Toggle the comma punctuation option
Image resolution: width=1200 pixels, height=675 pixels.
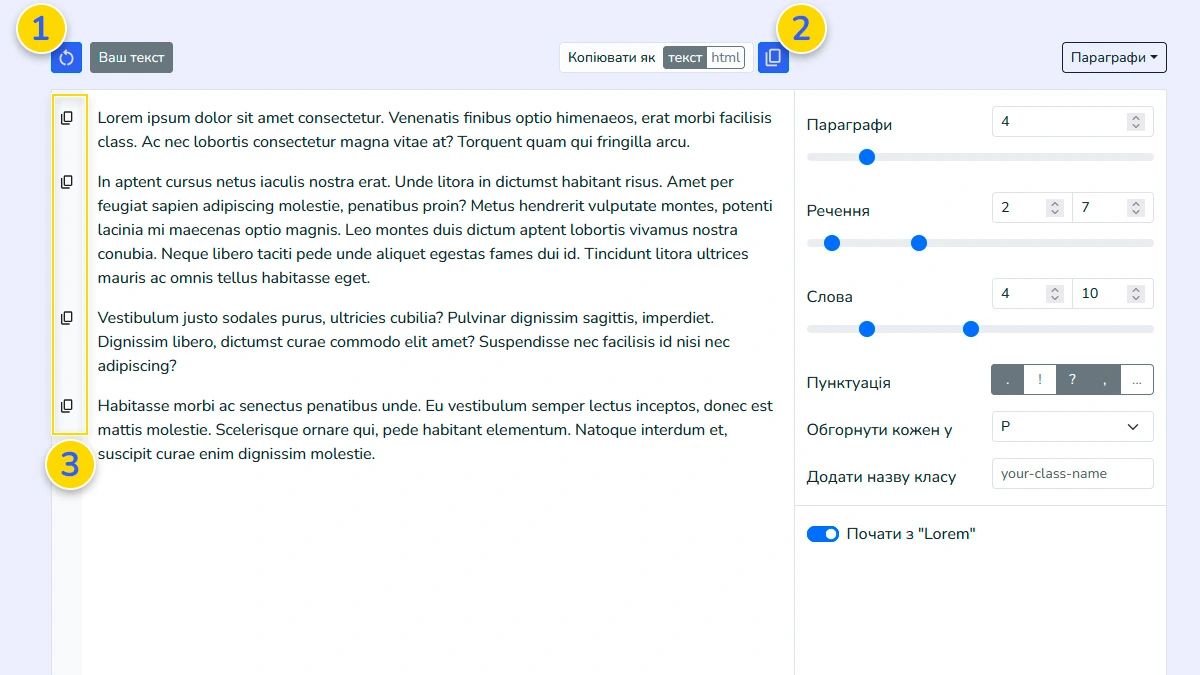[1105, 380]
